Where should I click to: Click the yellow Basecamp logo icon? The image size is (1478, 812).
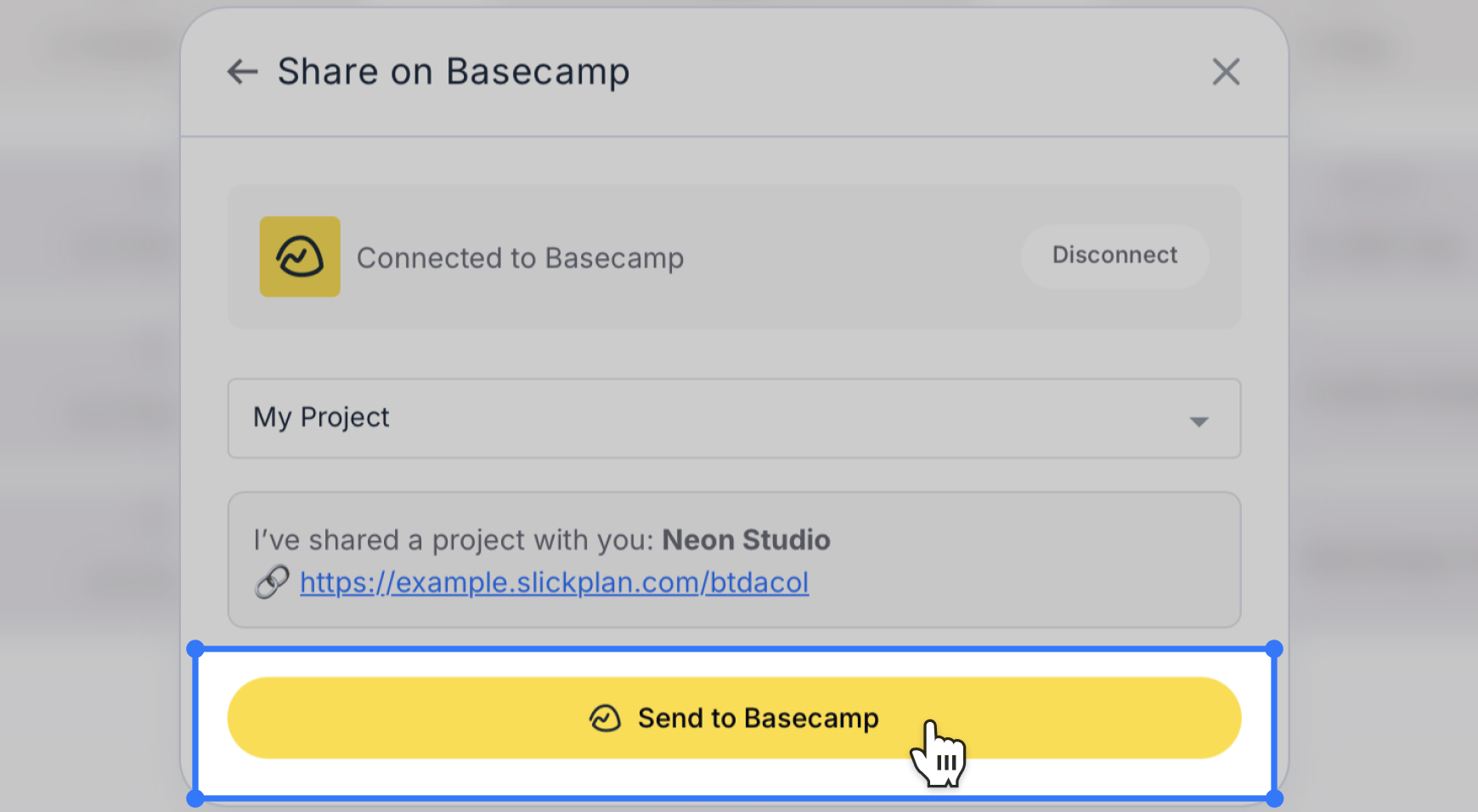[x=299, y=257]
